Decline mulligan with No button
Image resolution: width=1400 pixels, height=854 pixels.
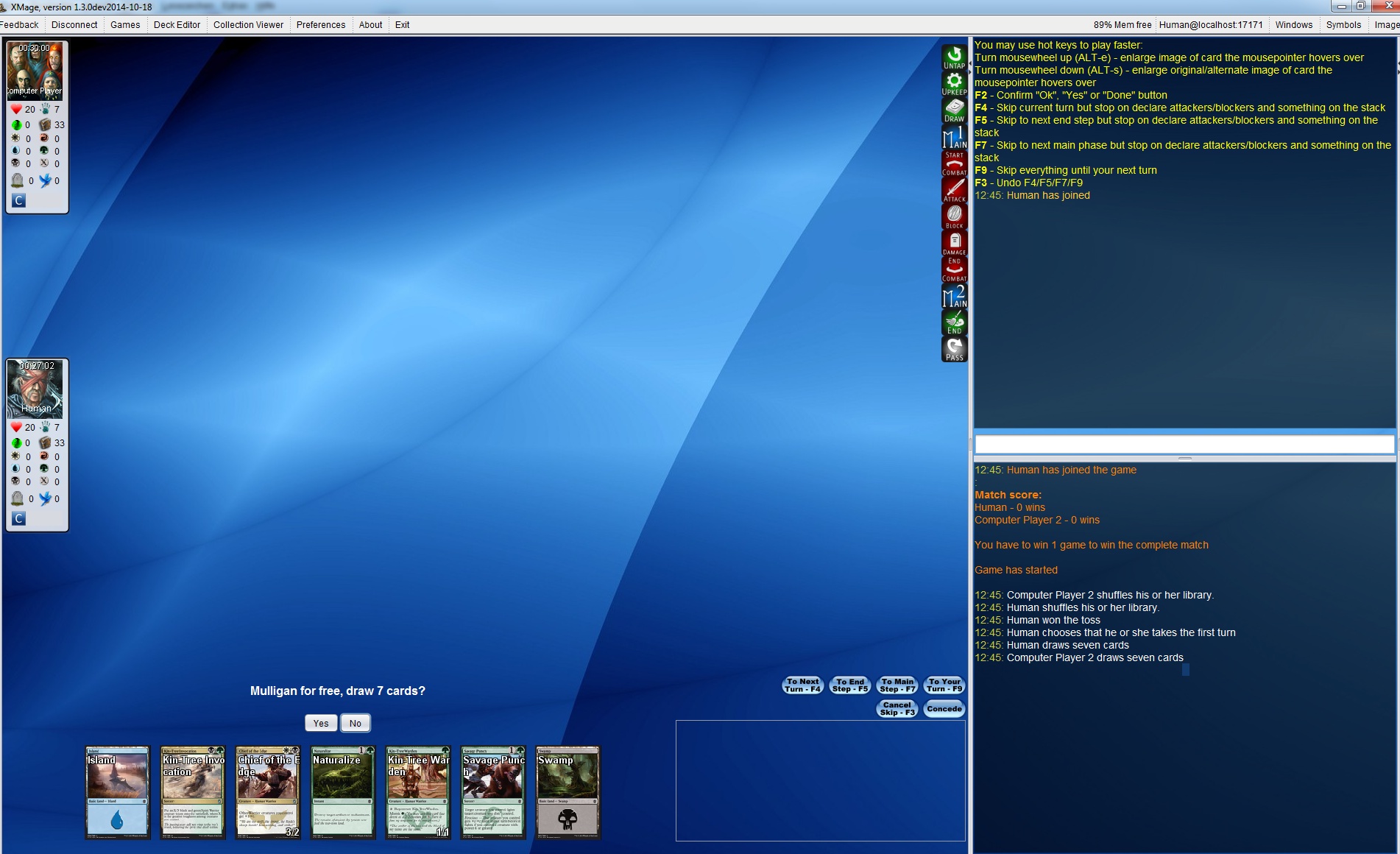click(356, 723)
